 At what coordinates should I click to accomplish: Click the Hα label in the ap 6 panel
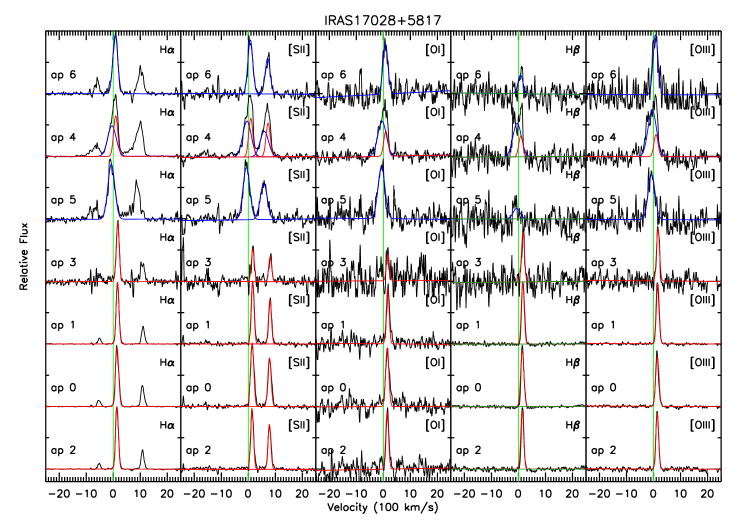point(167,50)
